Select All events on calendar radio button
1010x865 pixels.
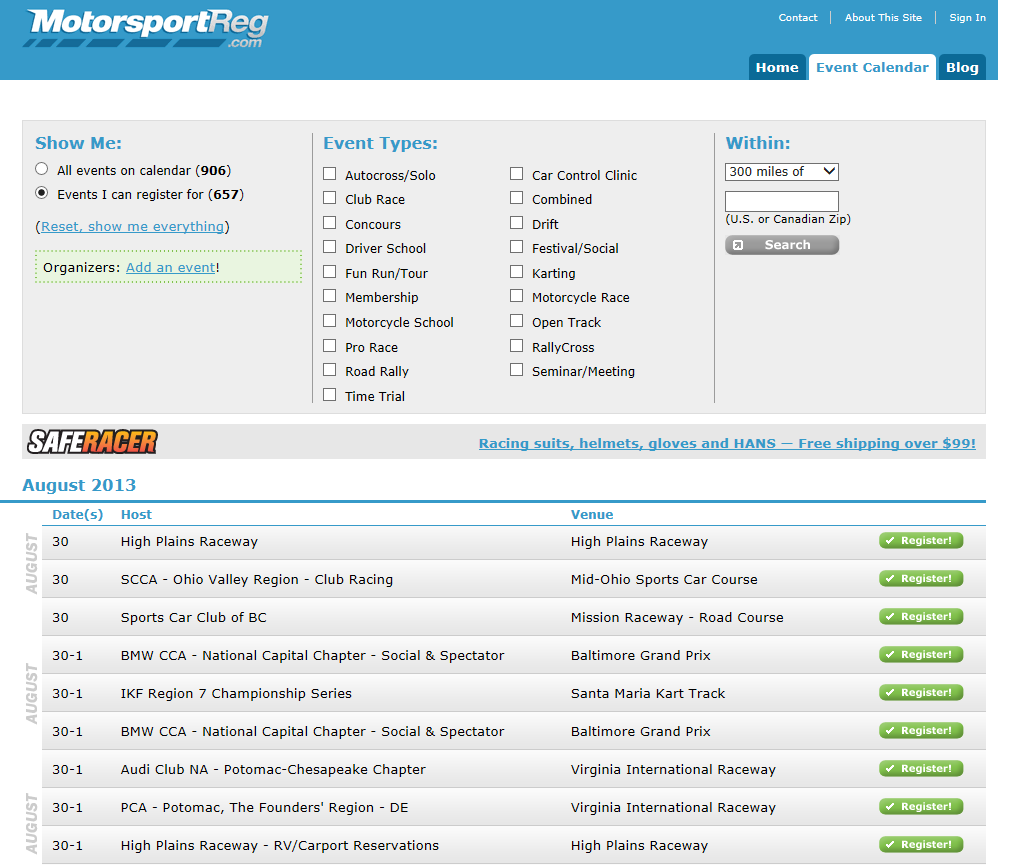coord(42,169)
